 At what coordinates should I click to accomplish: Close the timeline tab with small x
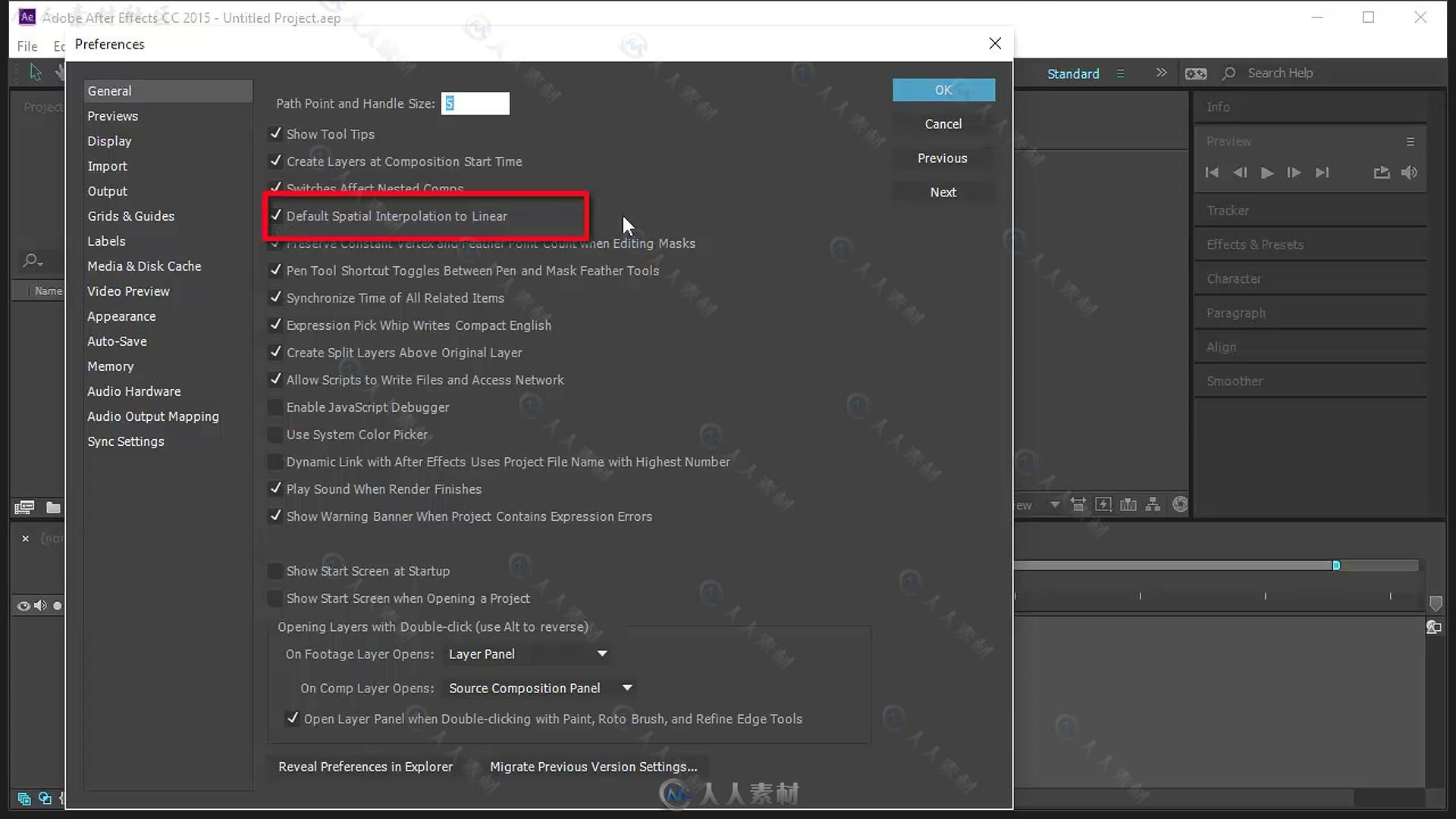(26, 538)
